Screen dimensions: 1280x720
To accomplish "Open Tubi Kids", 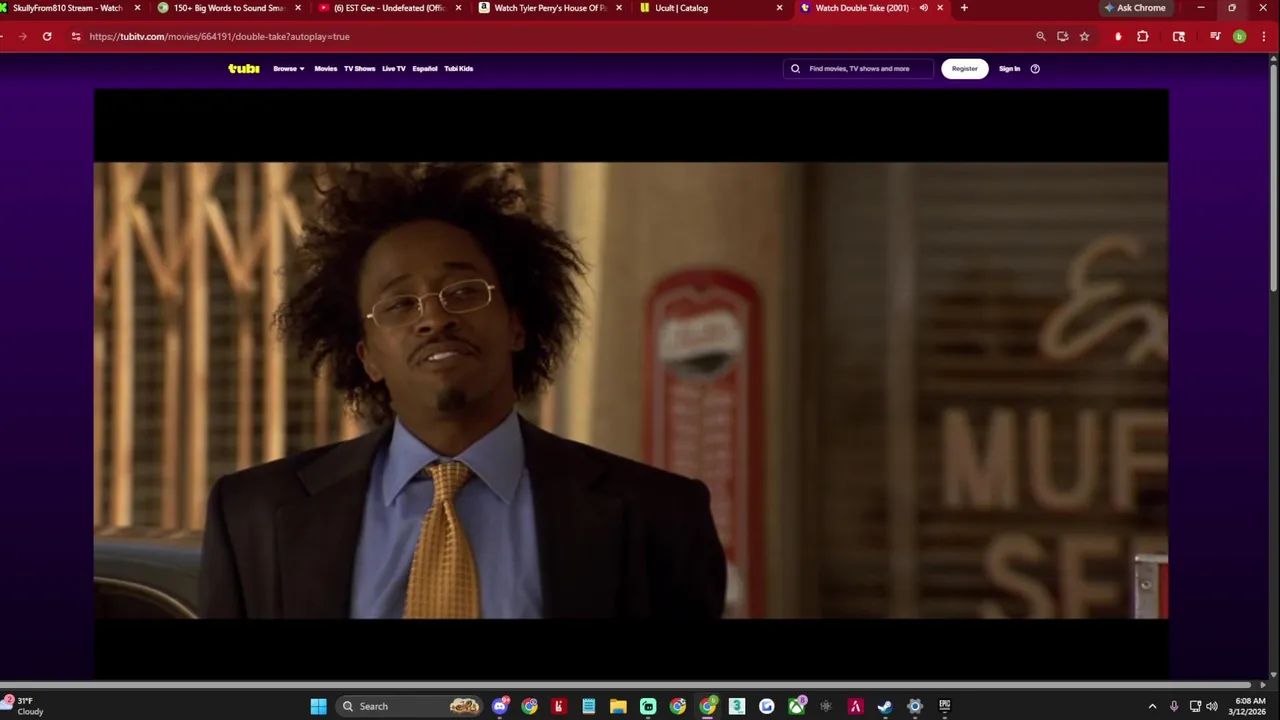I will (458, 68).
